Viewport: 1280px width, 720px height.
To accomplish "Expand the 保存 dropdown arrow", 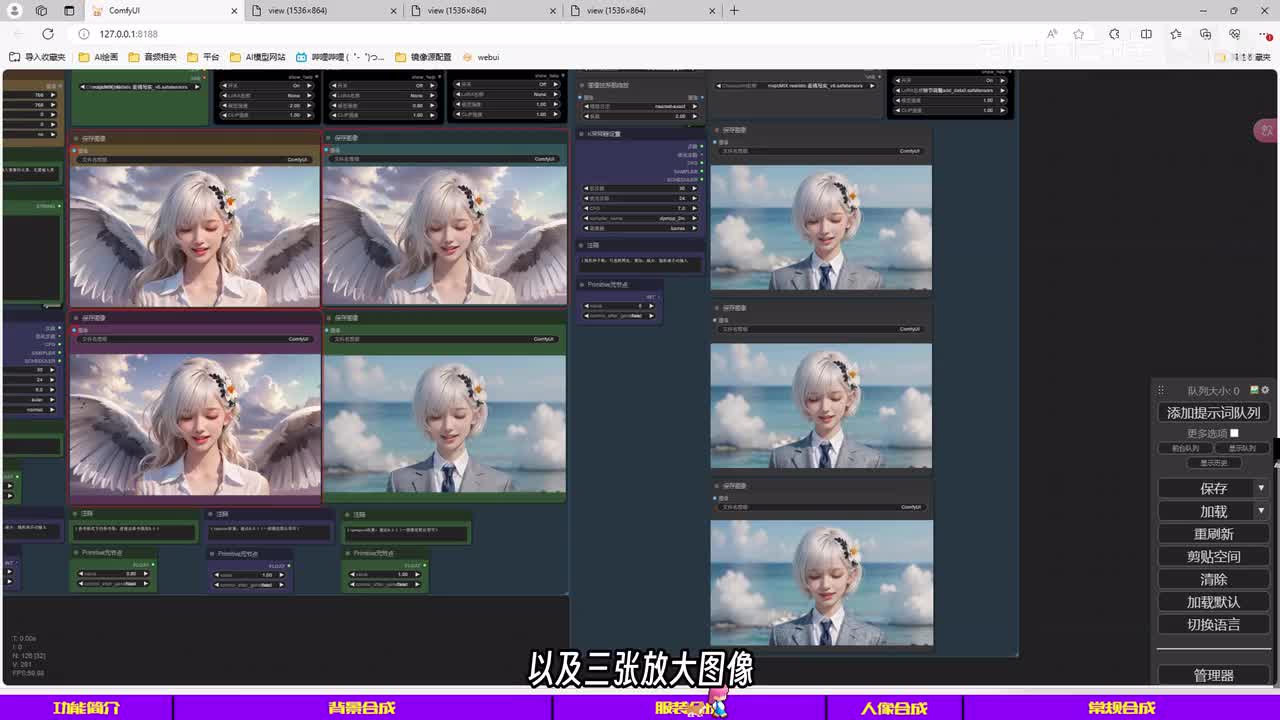I will [x=1260, y=488].
